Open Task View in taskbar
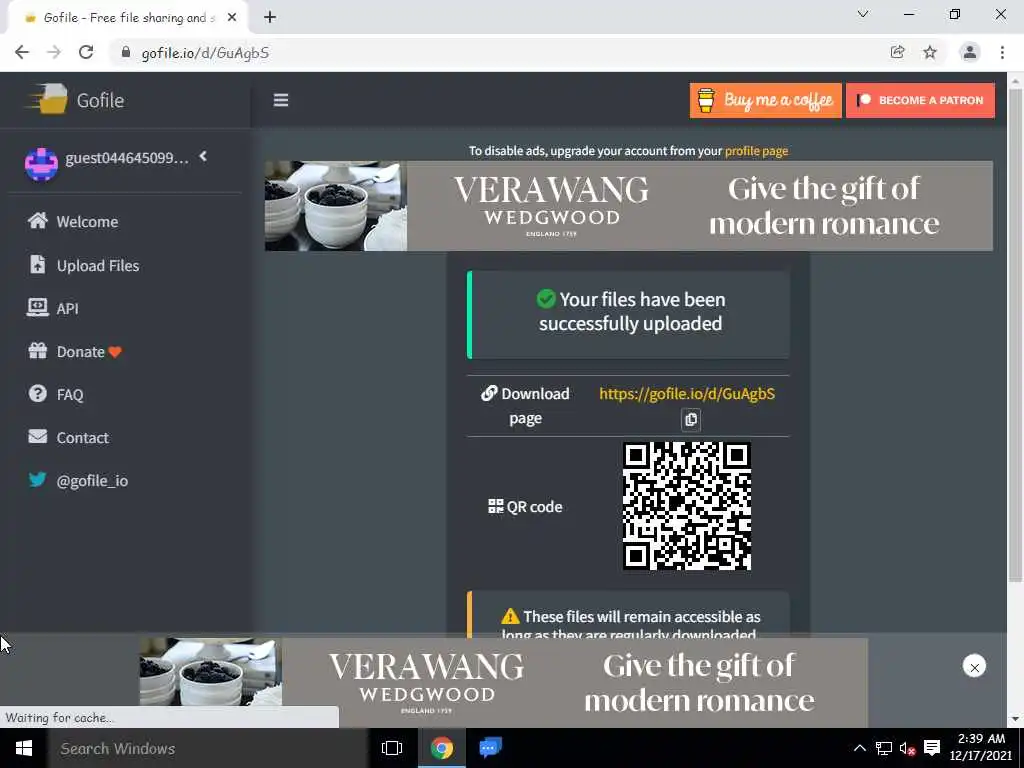Image resolution: width=1024 pixels, height=768 pixels. tap(392, 748)
